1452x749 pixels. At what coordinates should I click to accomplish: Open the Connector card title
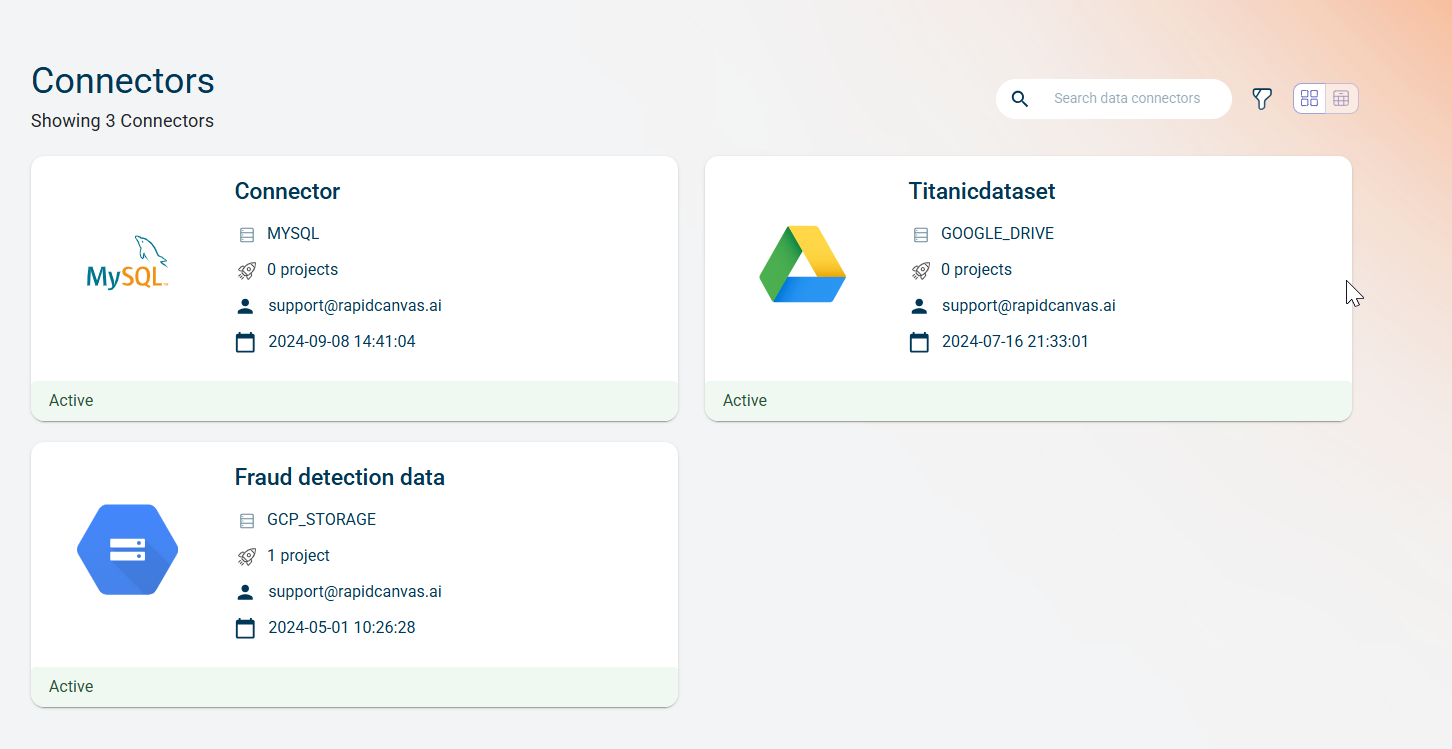287,191
